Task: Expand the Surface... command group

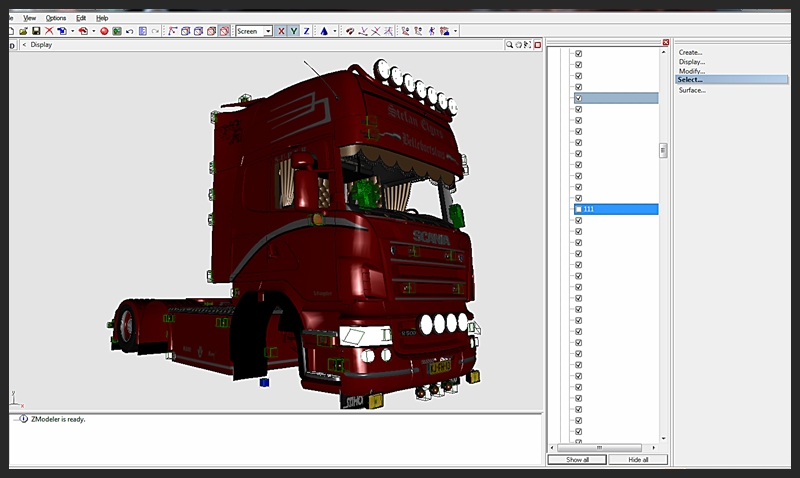Action: tap(692, 90)
